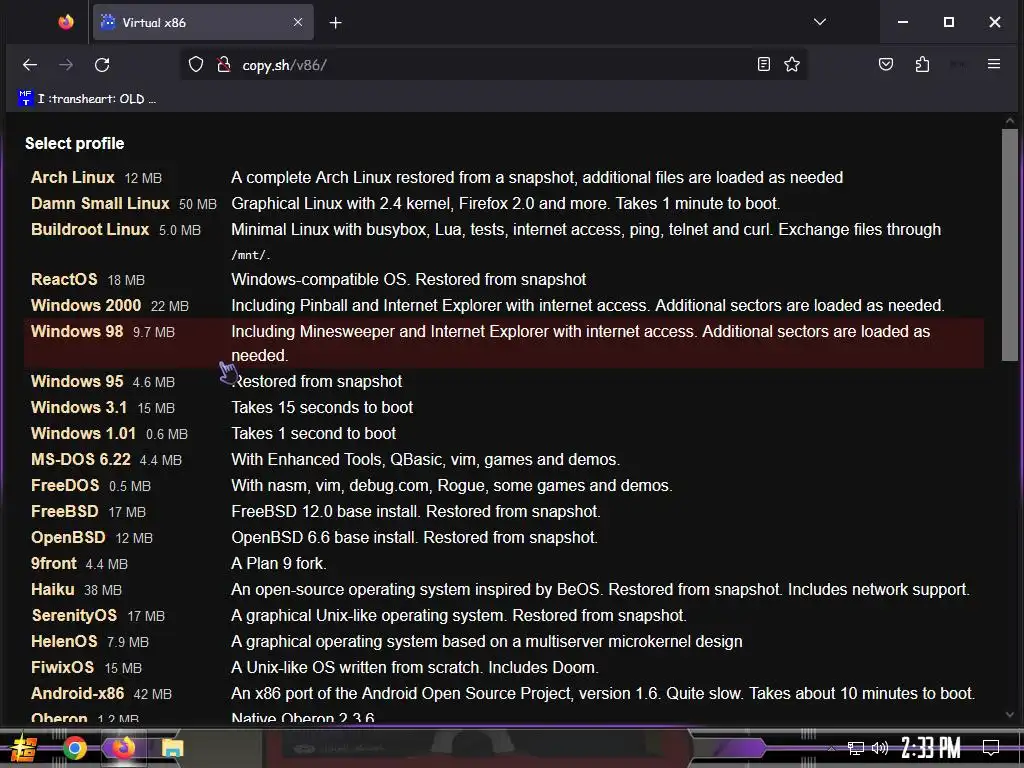Launch the ReactOS profile
This screenshot has width=1024, height=768.
[64, 280]
